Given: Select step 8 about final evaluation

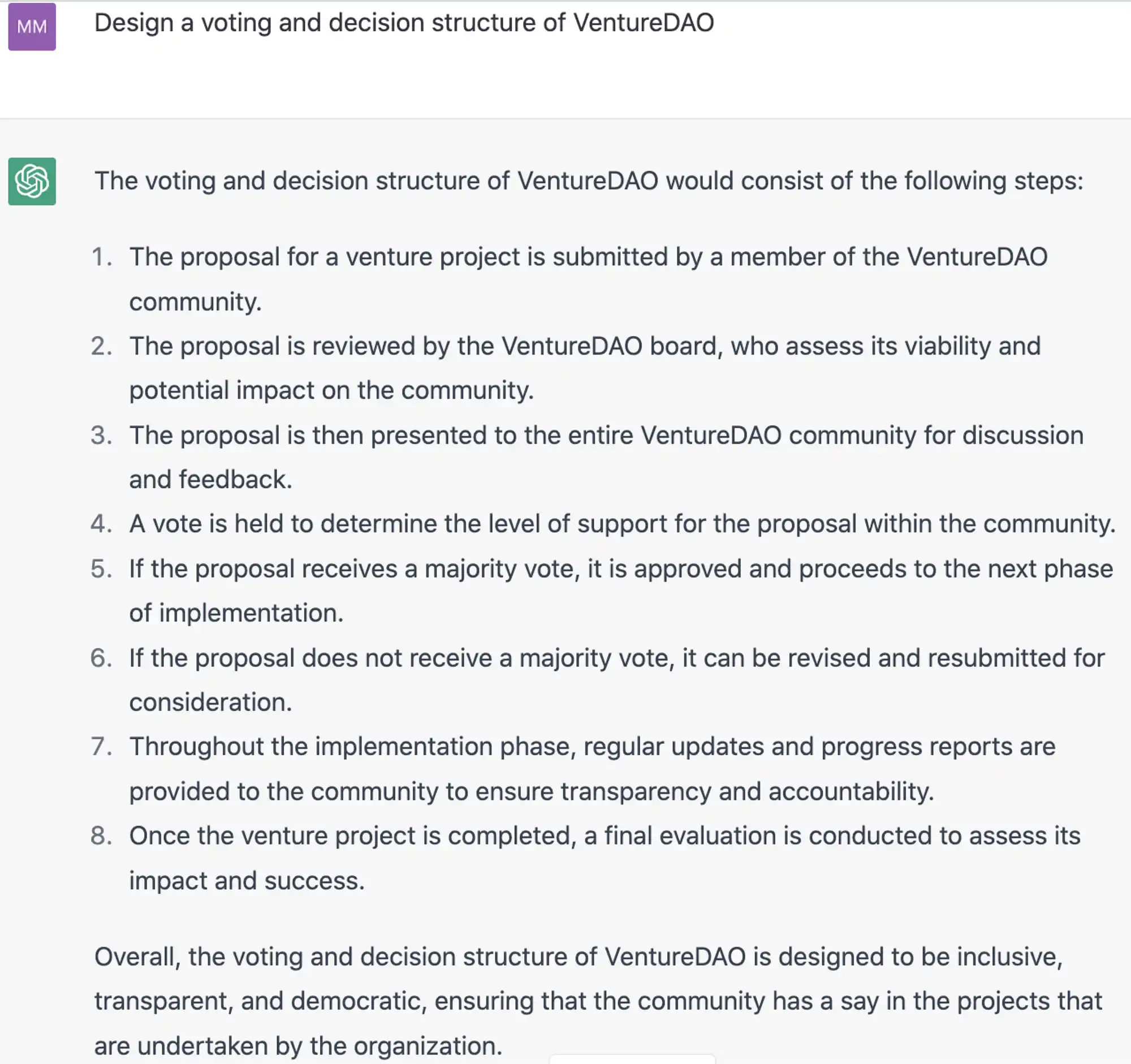Looking at the screenshot, I should click(604, 858).
